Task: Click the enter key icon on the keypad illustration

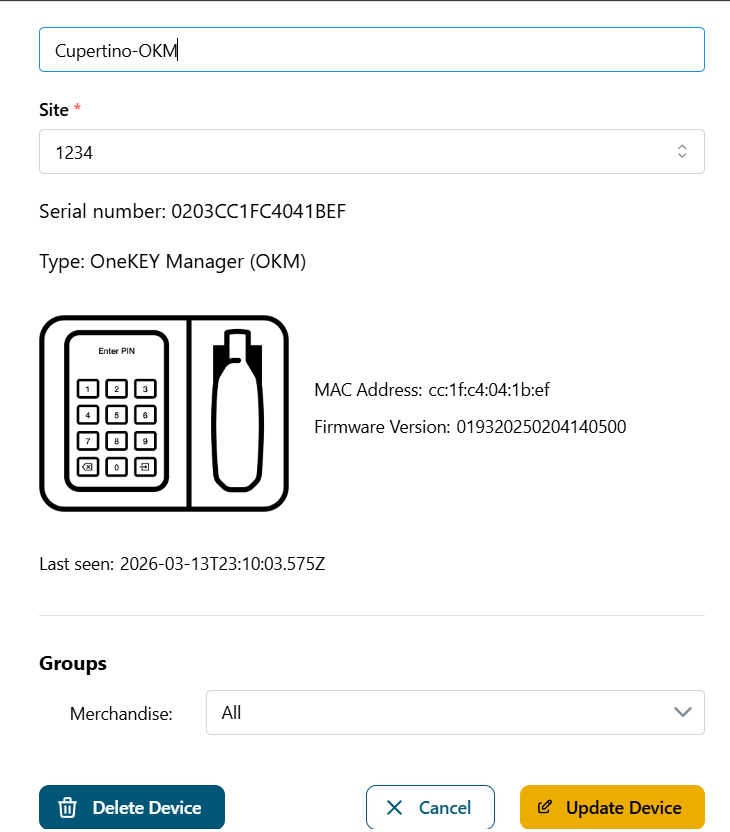Action: click(145, 467)
